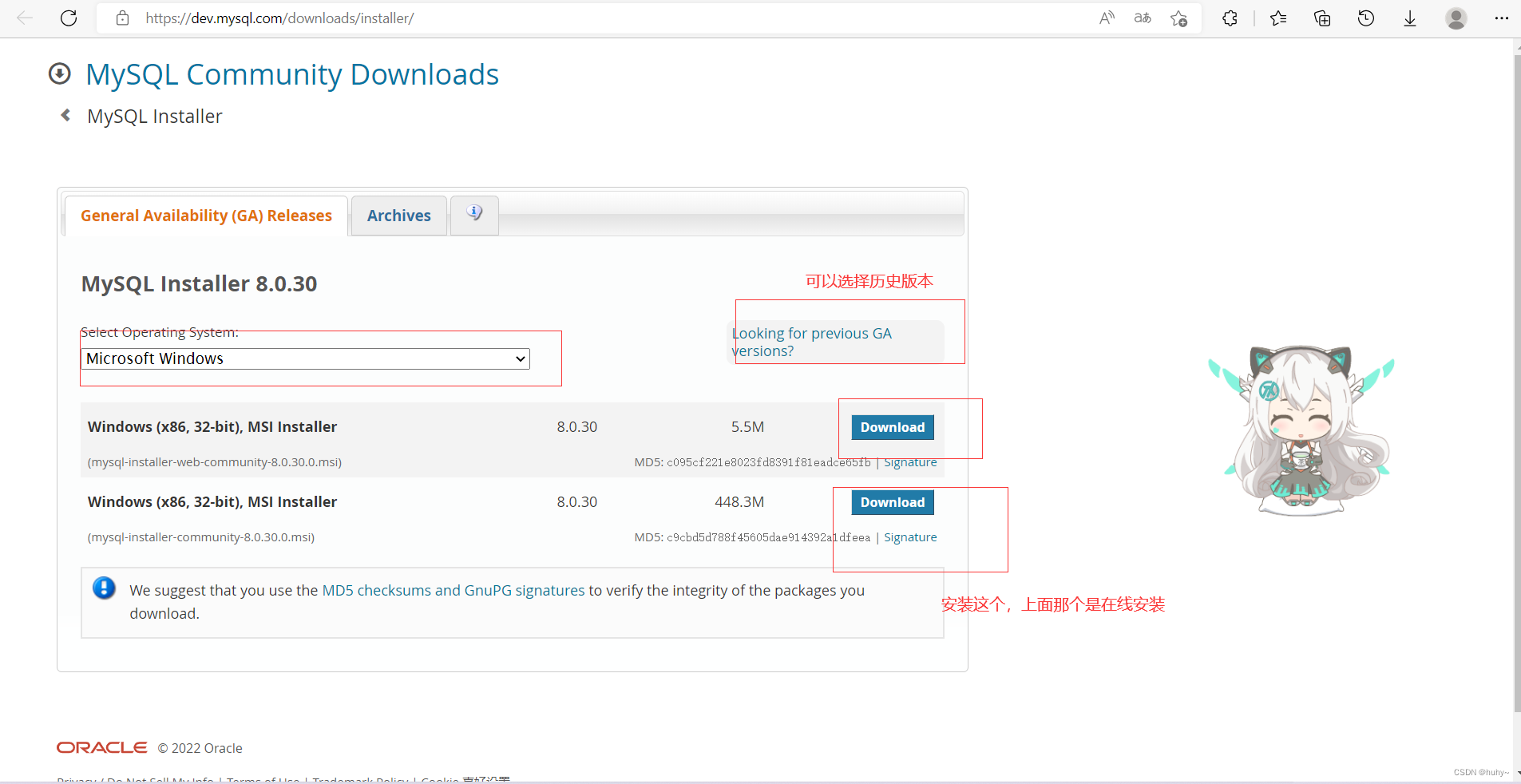The width and height of the screenshot is (1521, 784).
Task: Open the Collections icon
Action: click(x=1322, y=18)
